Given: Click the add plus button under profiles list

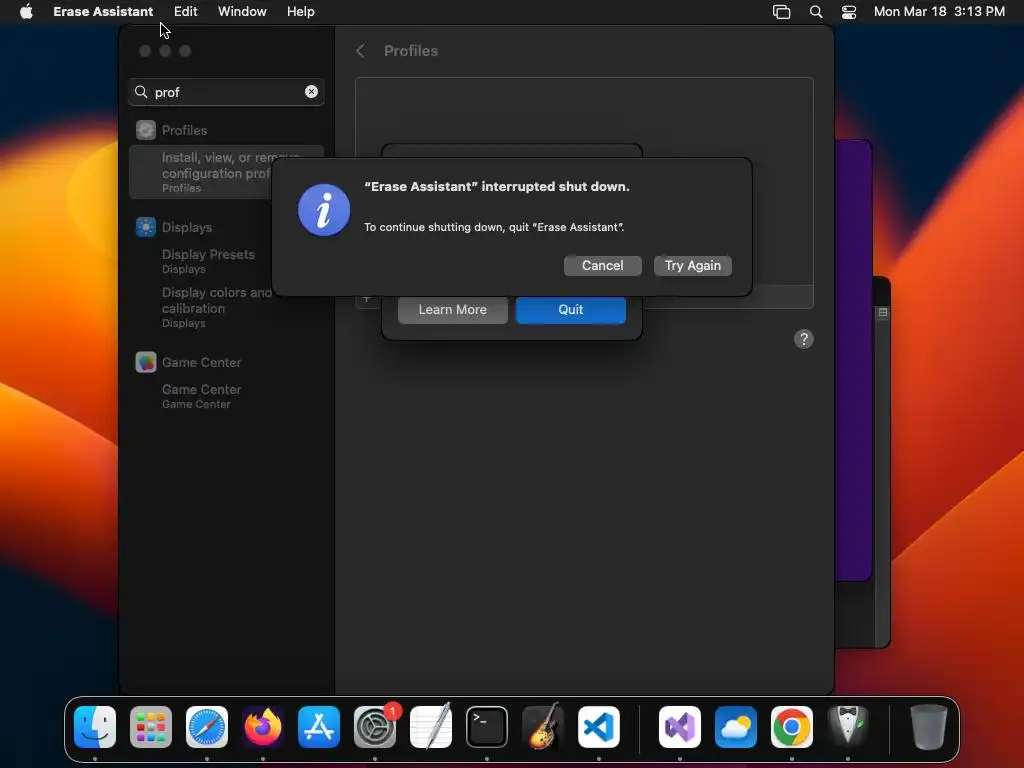Looking at the screenshot, I should tap(366, 300).
